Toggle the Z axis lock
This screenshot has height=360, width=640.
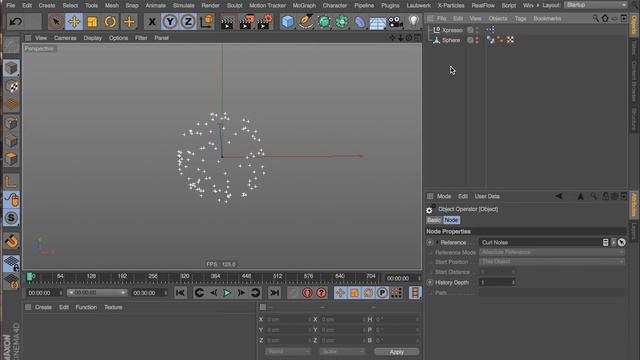tap(188, 21)
